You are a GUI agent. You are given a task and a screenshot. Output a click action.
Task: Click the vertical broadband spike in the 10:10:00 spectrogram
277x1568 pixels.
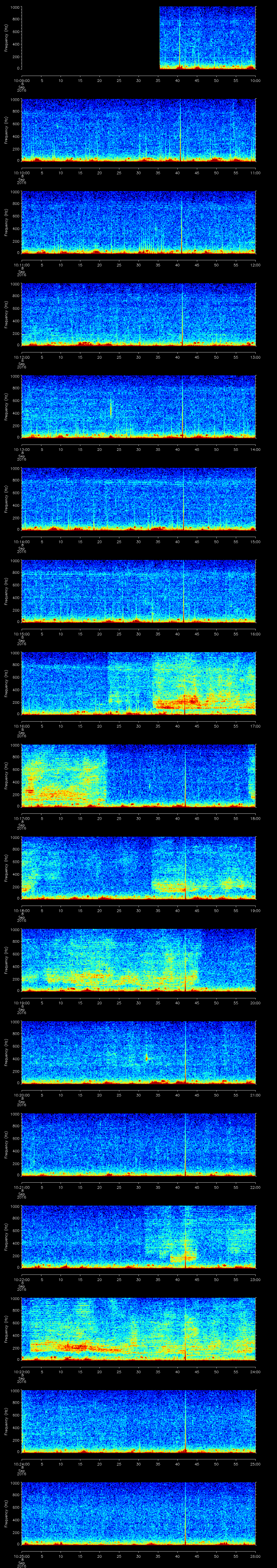click(181, 130)
